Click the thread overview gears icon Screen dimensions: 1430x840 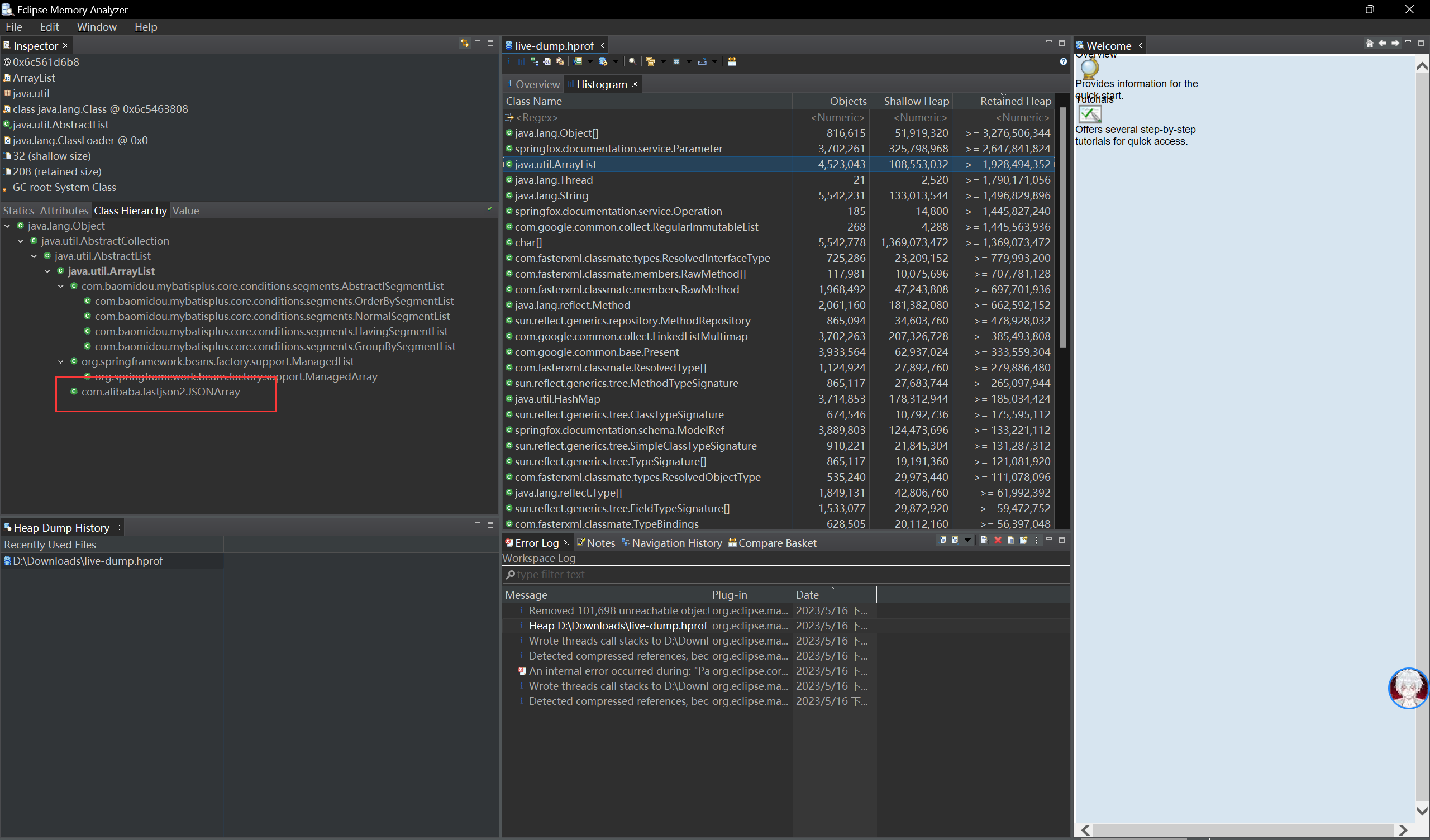click(560, 62)
